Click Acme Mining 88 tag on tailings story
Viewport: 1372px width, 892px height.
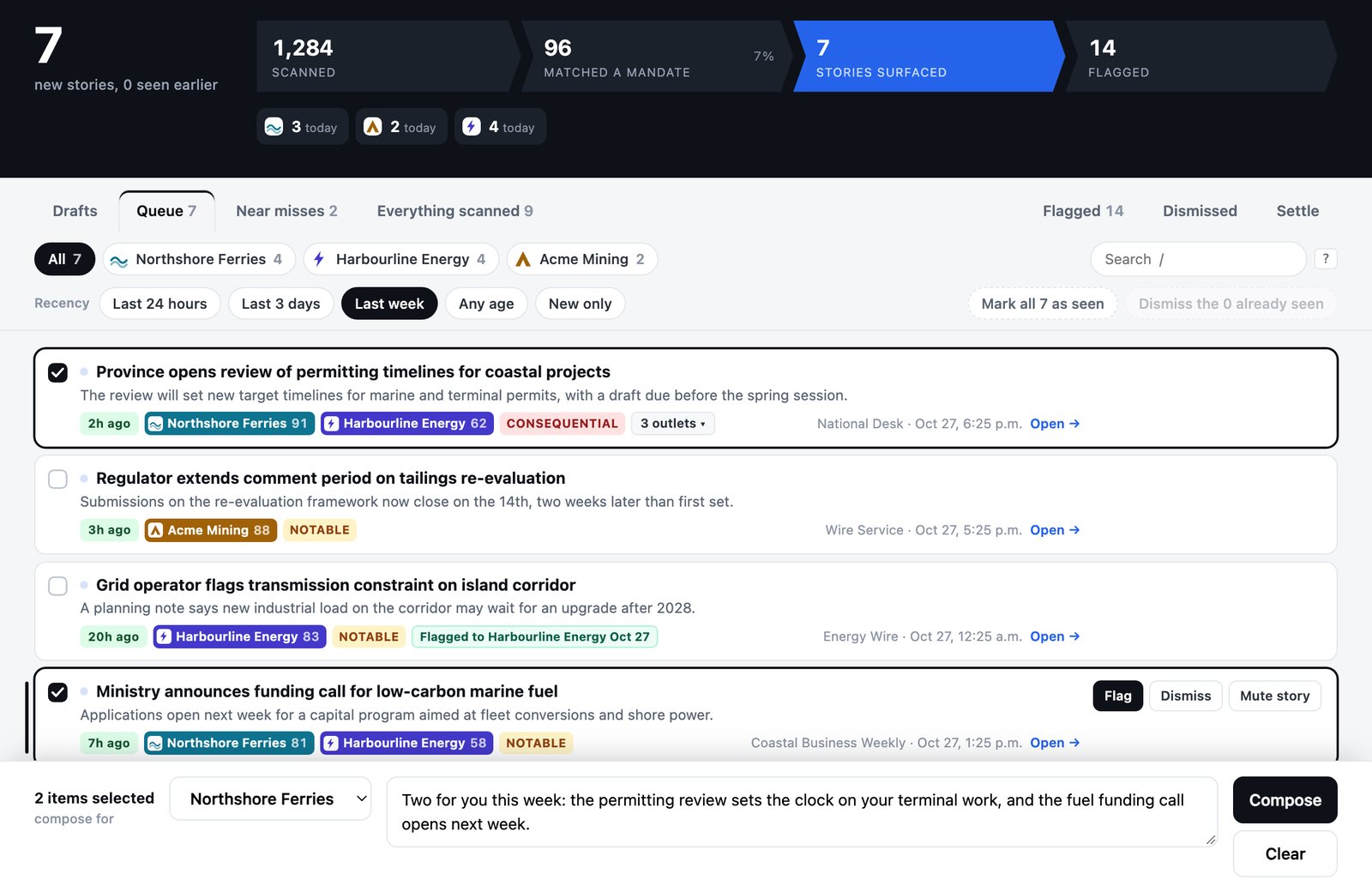coord(211,530)
